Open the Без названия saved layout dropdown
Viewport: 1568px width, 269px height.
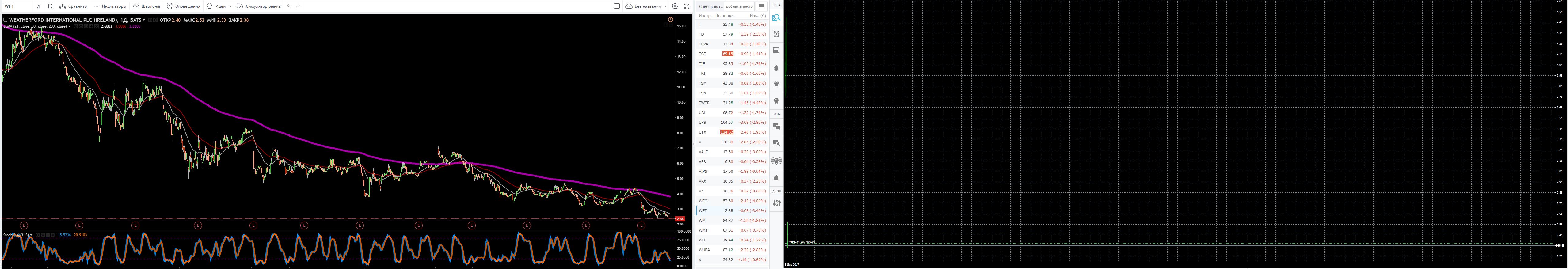pyautogui.click(x=646, y=6)
